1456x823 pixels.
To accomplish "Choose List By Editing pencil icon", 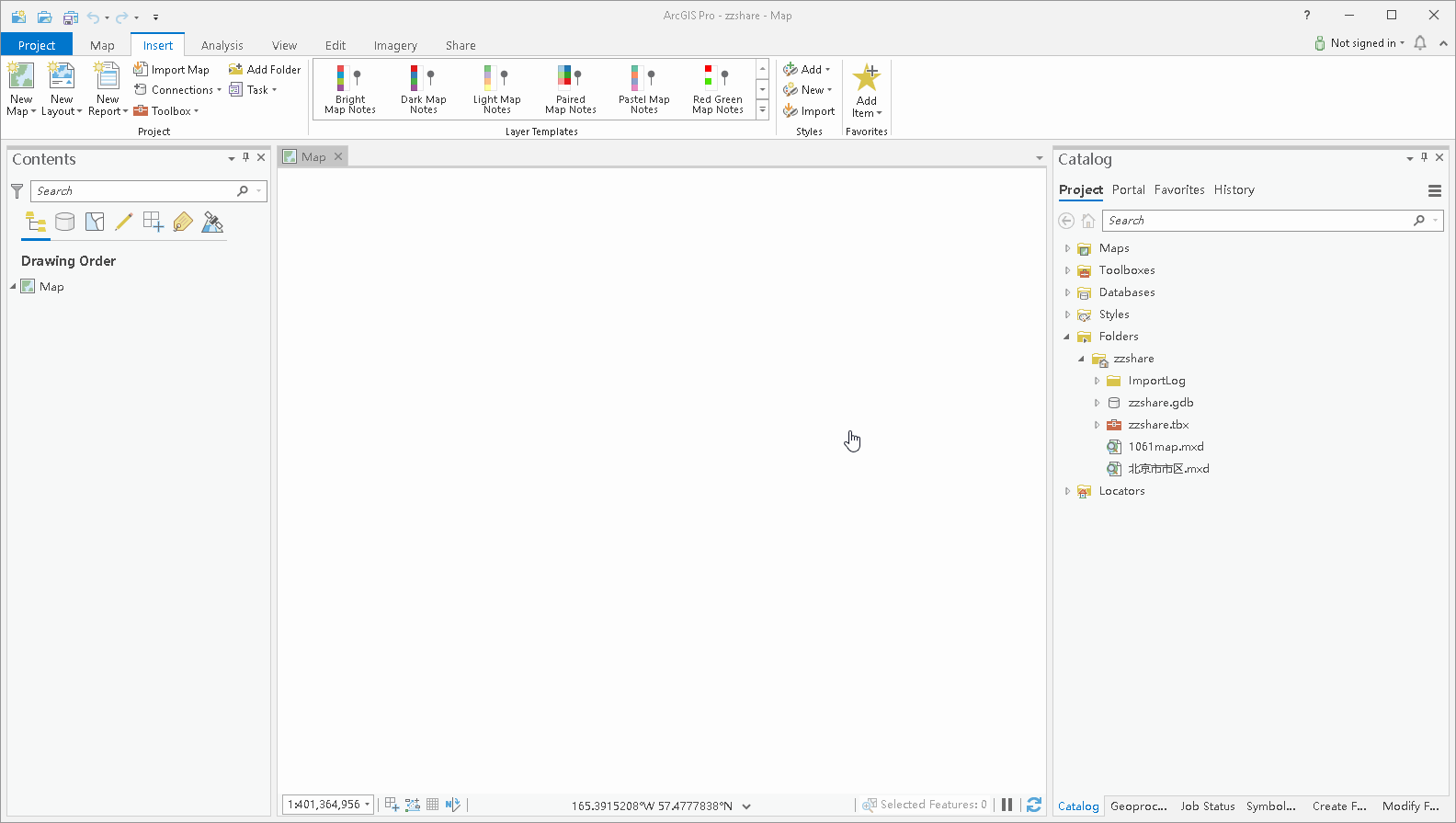I will (124, 222).
